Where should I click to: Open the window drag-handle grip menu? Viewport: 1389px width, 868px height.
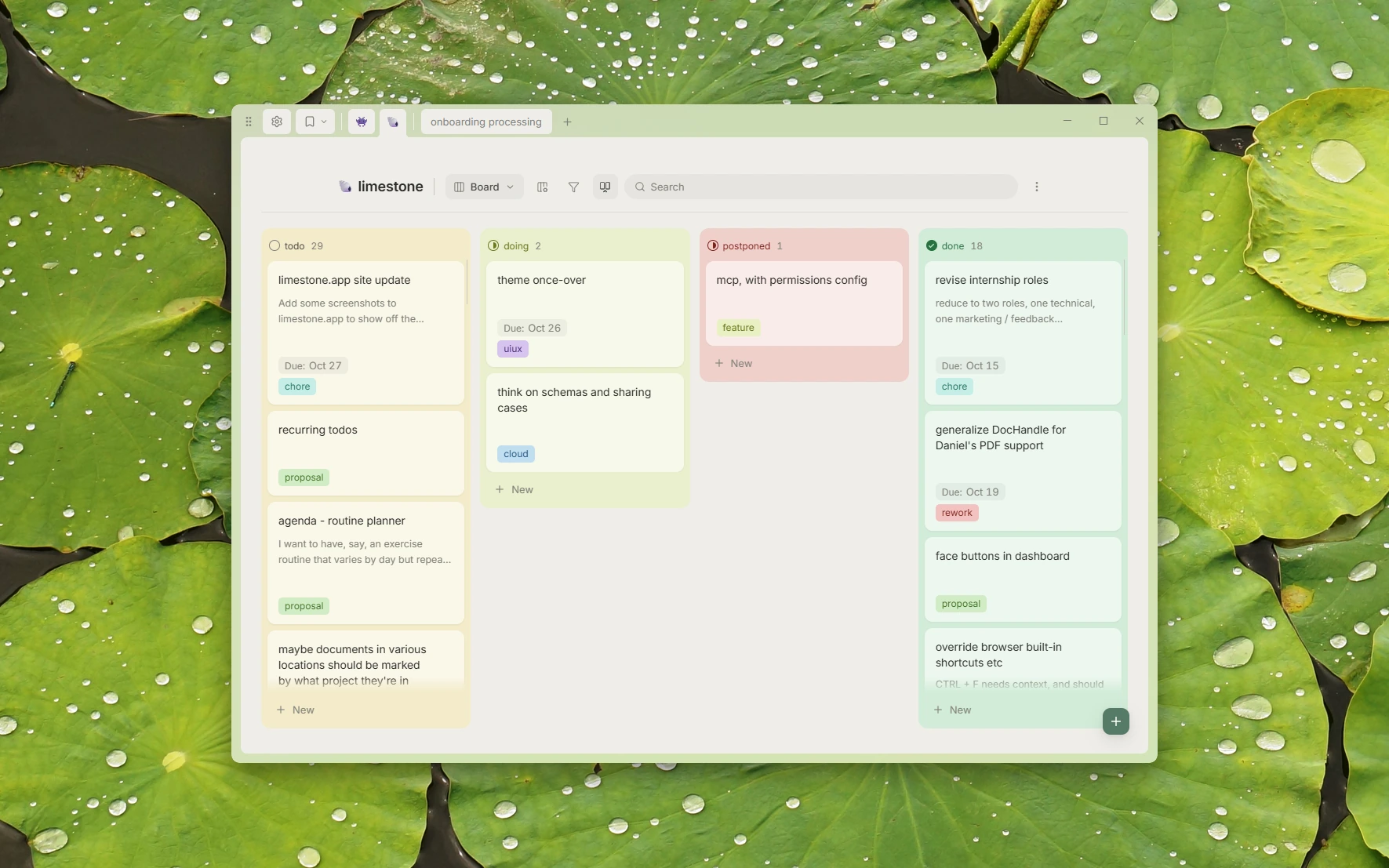coord(249,122)
